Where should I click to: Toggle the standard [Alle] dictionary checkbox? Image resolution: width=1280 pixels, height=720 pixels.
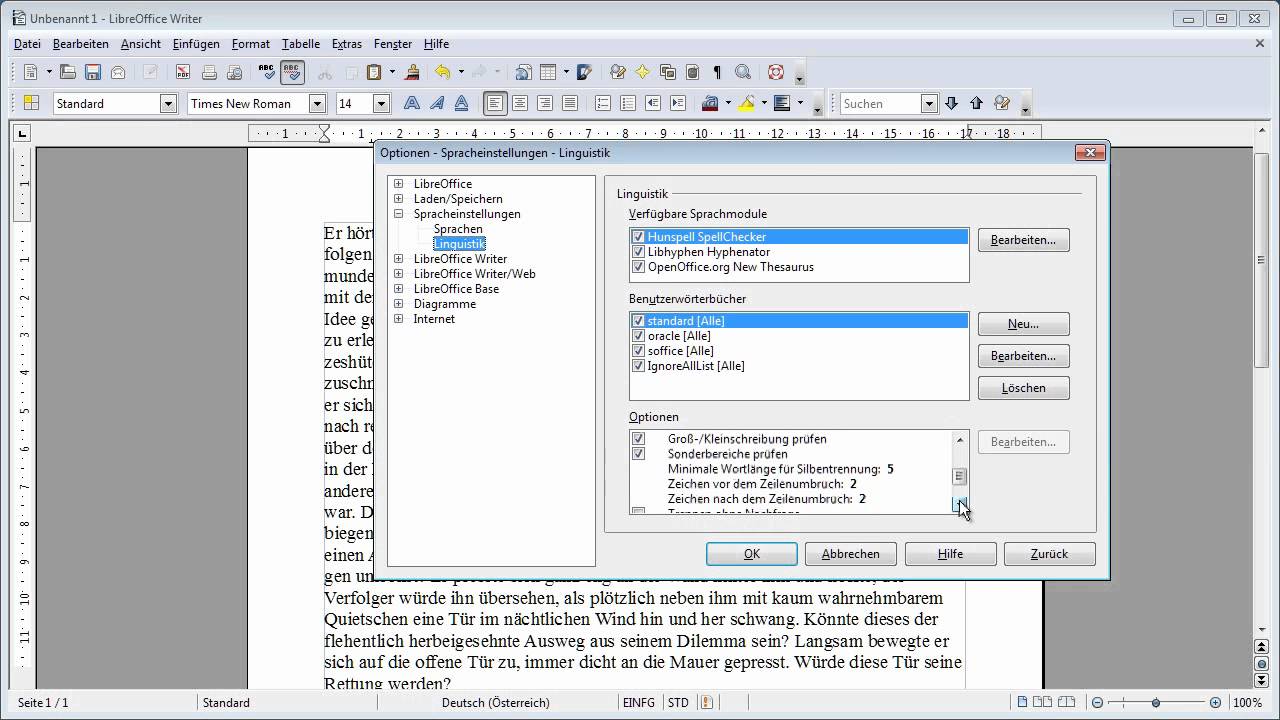coord(639,321)
